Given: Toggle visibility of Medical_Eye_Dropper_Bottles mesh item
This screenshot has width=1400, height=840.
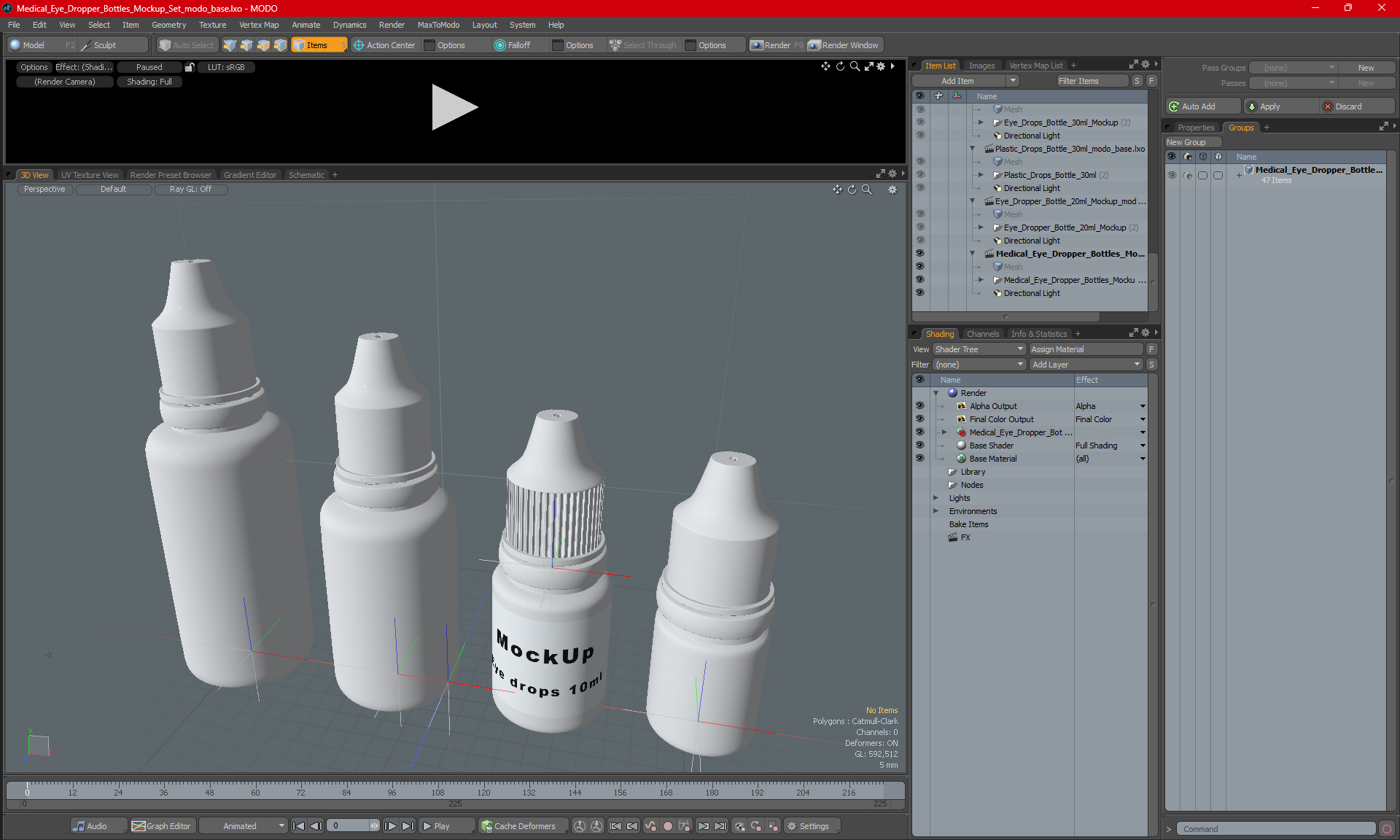Looking at the screenshot, I should 919,280.
